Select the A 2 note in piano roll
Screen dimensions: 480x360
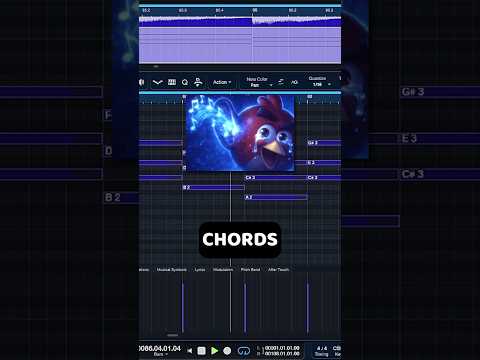[276, 197]
